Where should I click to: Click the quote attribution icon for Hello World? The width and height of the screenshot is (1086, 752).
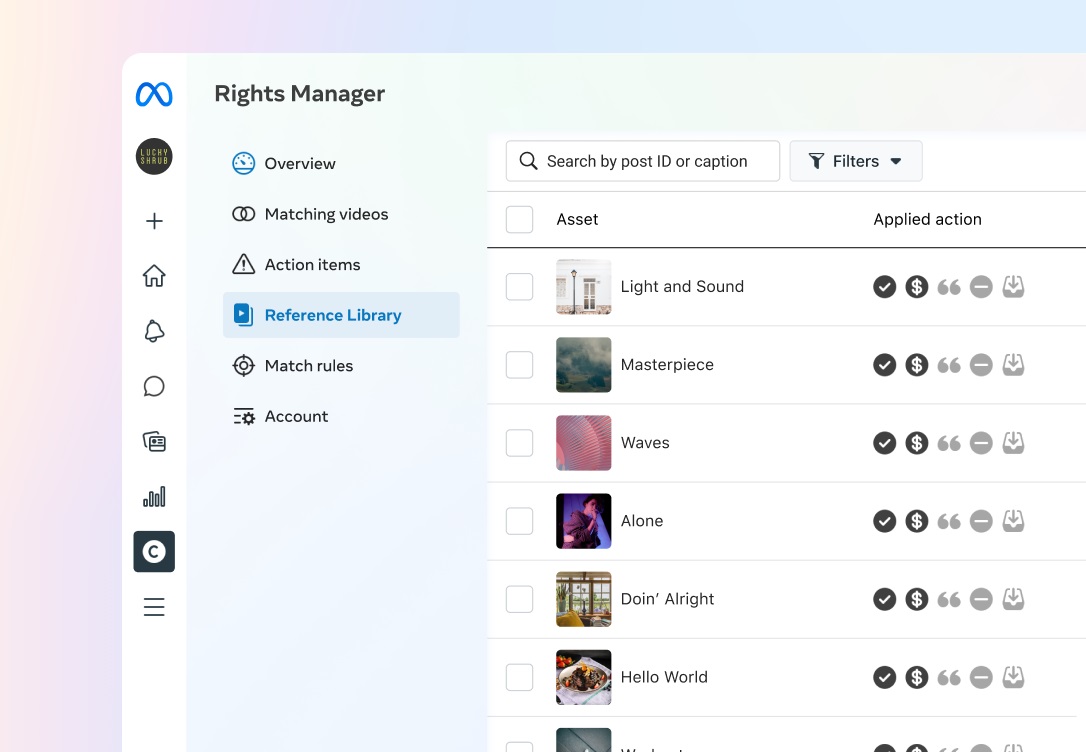pos(949,677)
